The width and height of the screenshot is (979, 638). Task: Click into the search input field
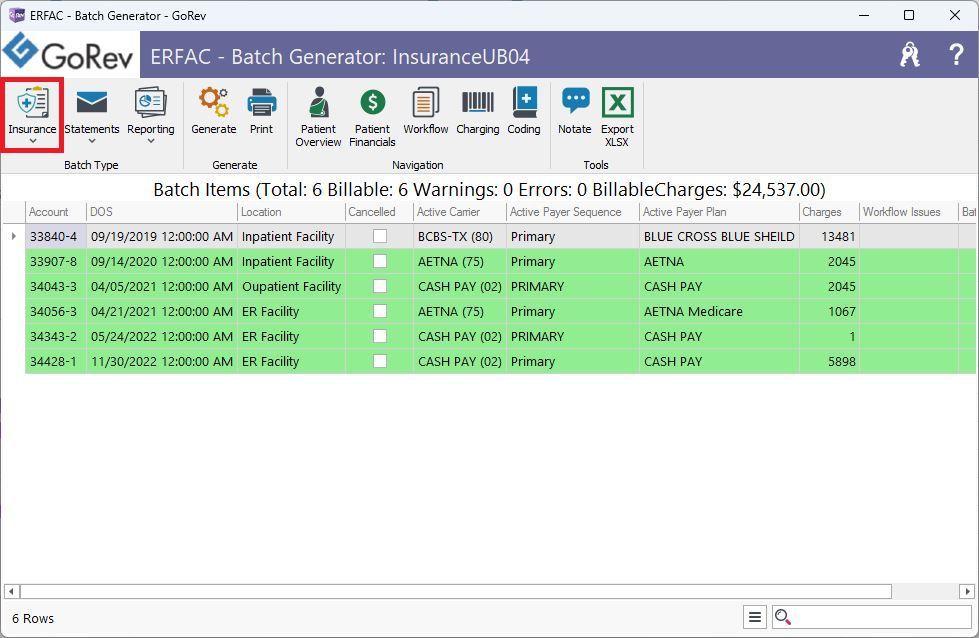click(x=880, y=617)
